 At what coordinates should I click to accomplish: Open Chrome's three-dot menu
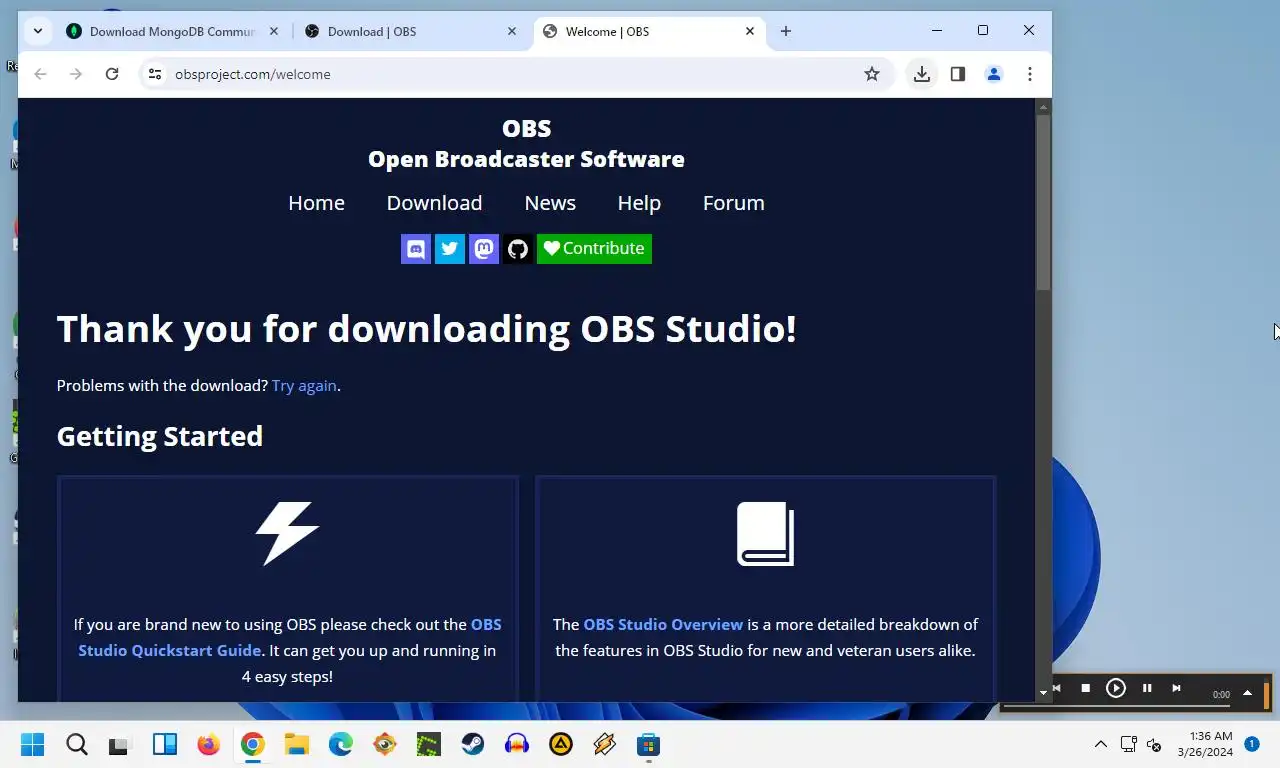click(x=1030, y=74)
